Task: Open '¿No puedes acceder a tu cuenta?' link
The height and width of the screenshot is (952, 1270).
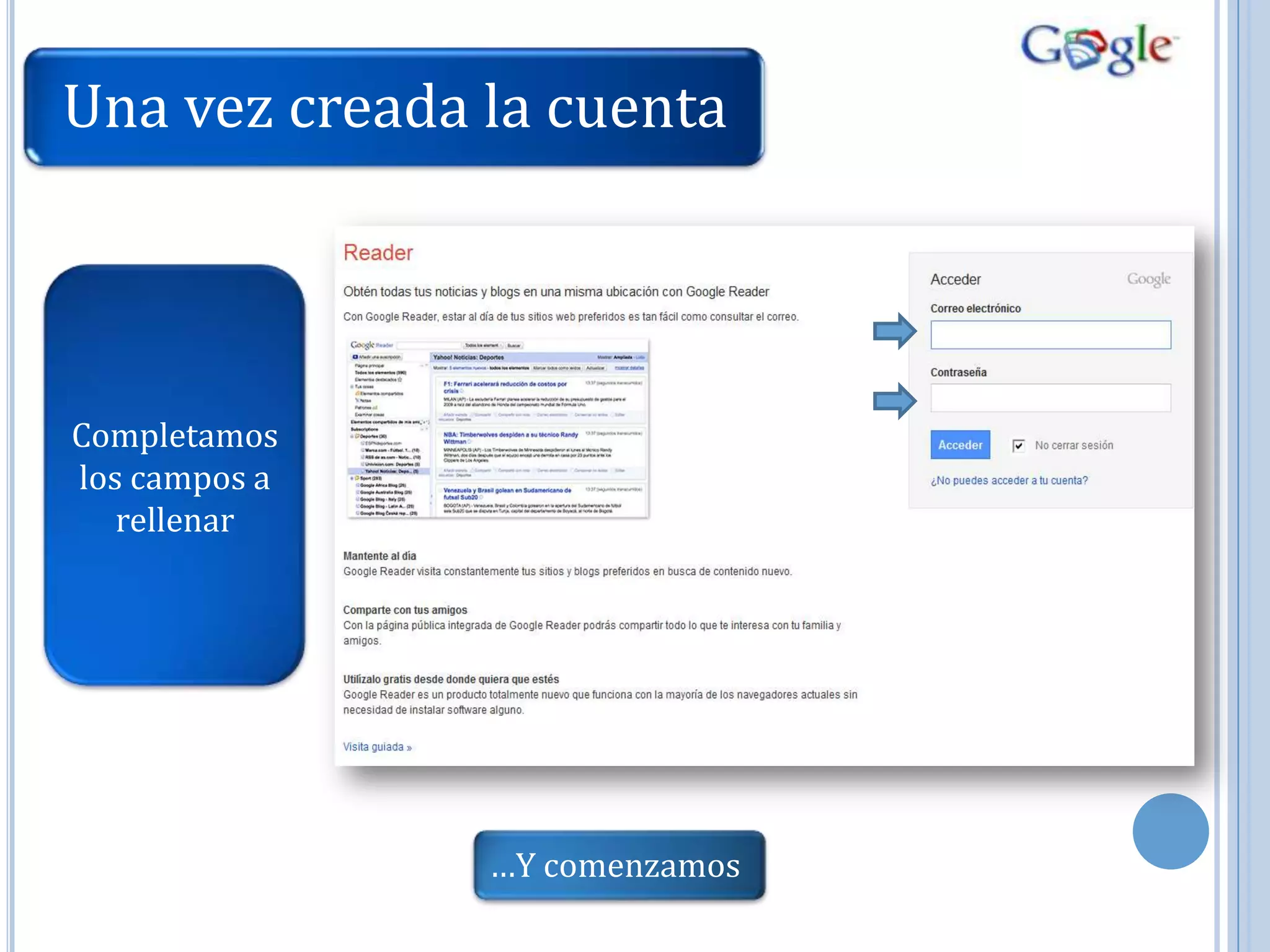Action: click(1008, 480)
